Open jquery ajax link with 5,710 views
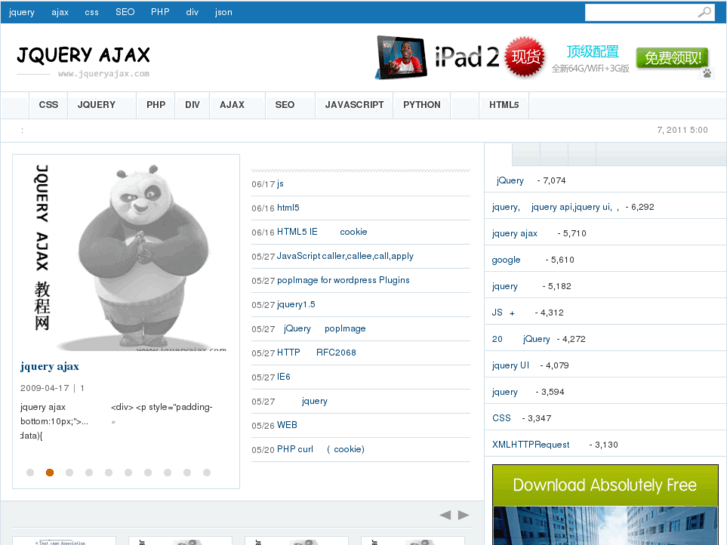This screenshot has height=545, width=727. [x=514, y=233]
